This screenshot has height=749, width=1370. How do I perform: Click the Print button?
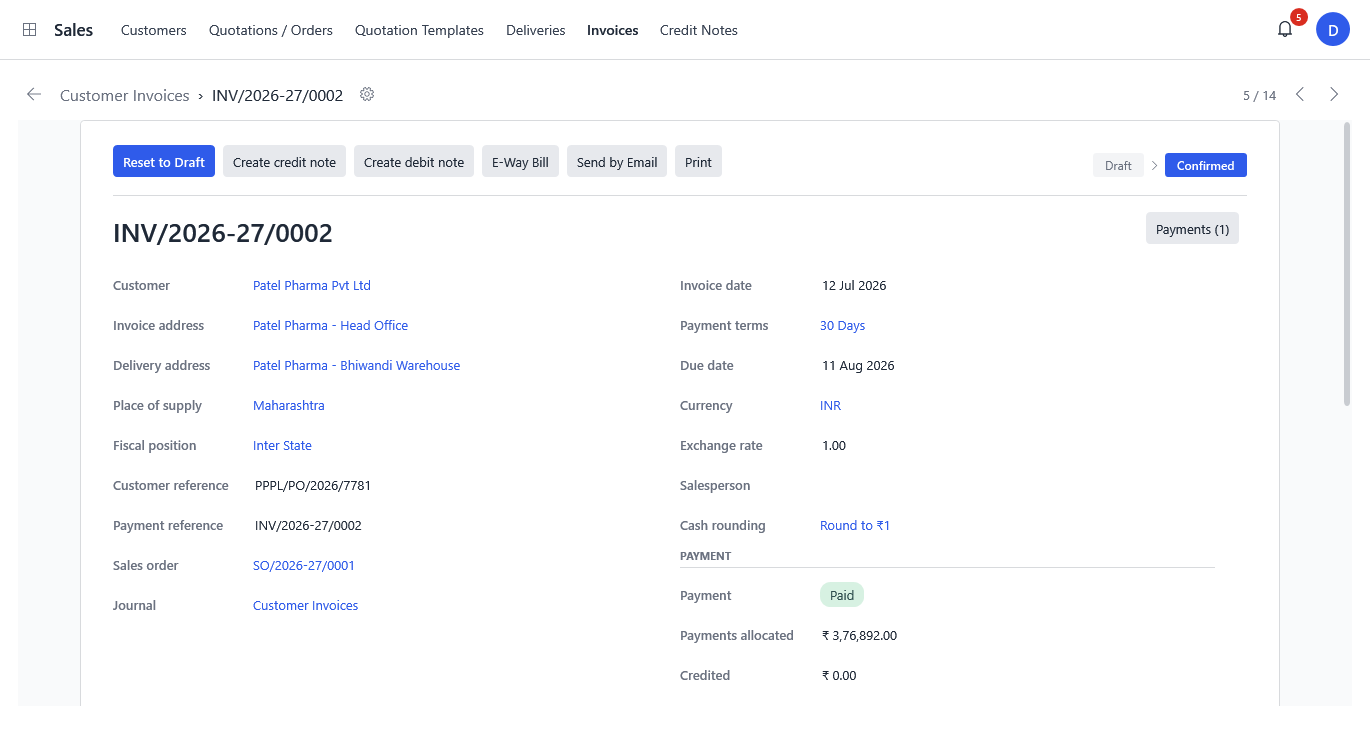[698, 162]
